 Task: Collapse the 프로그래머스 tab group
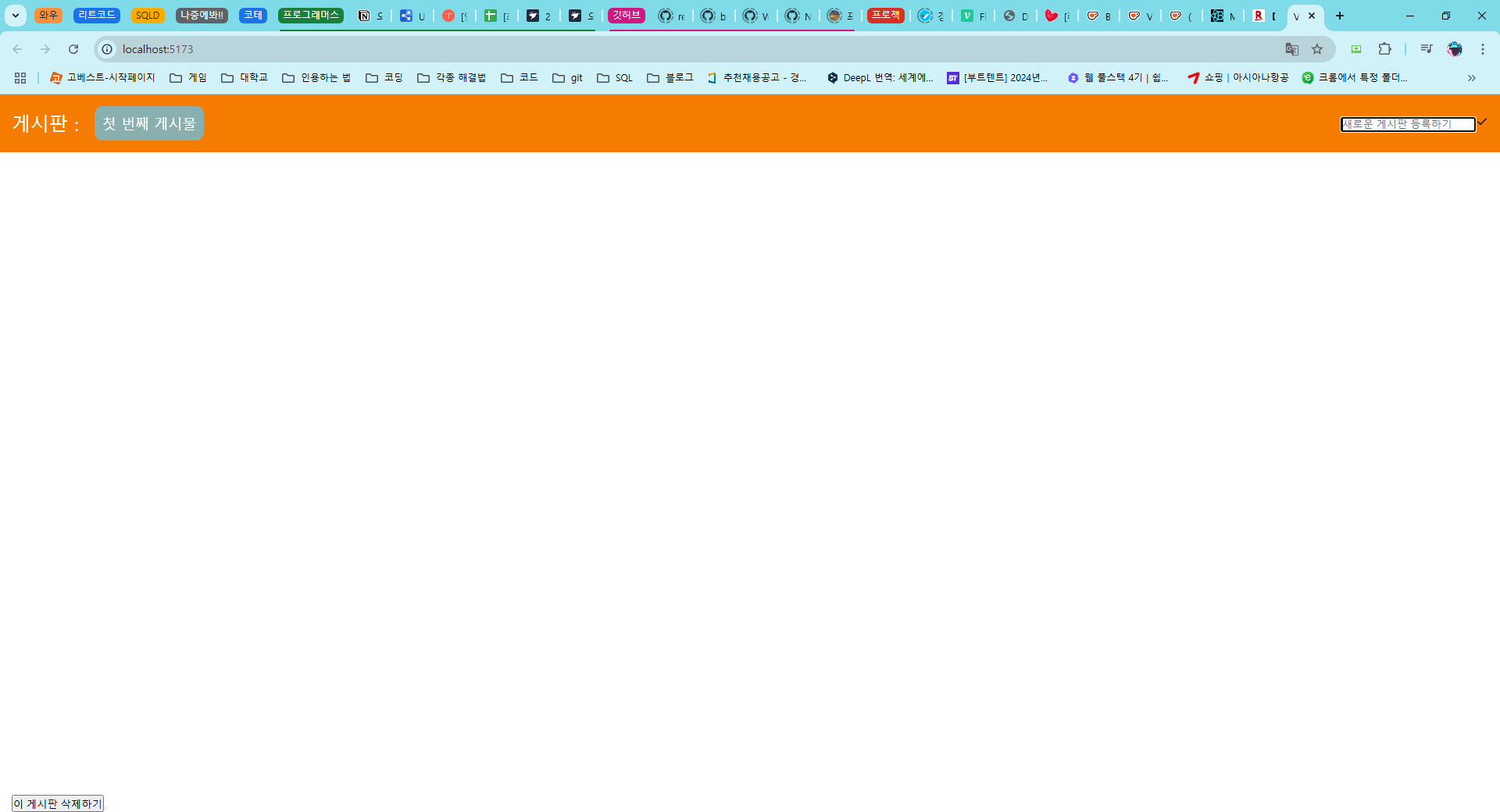(x=311, y=16)
